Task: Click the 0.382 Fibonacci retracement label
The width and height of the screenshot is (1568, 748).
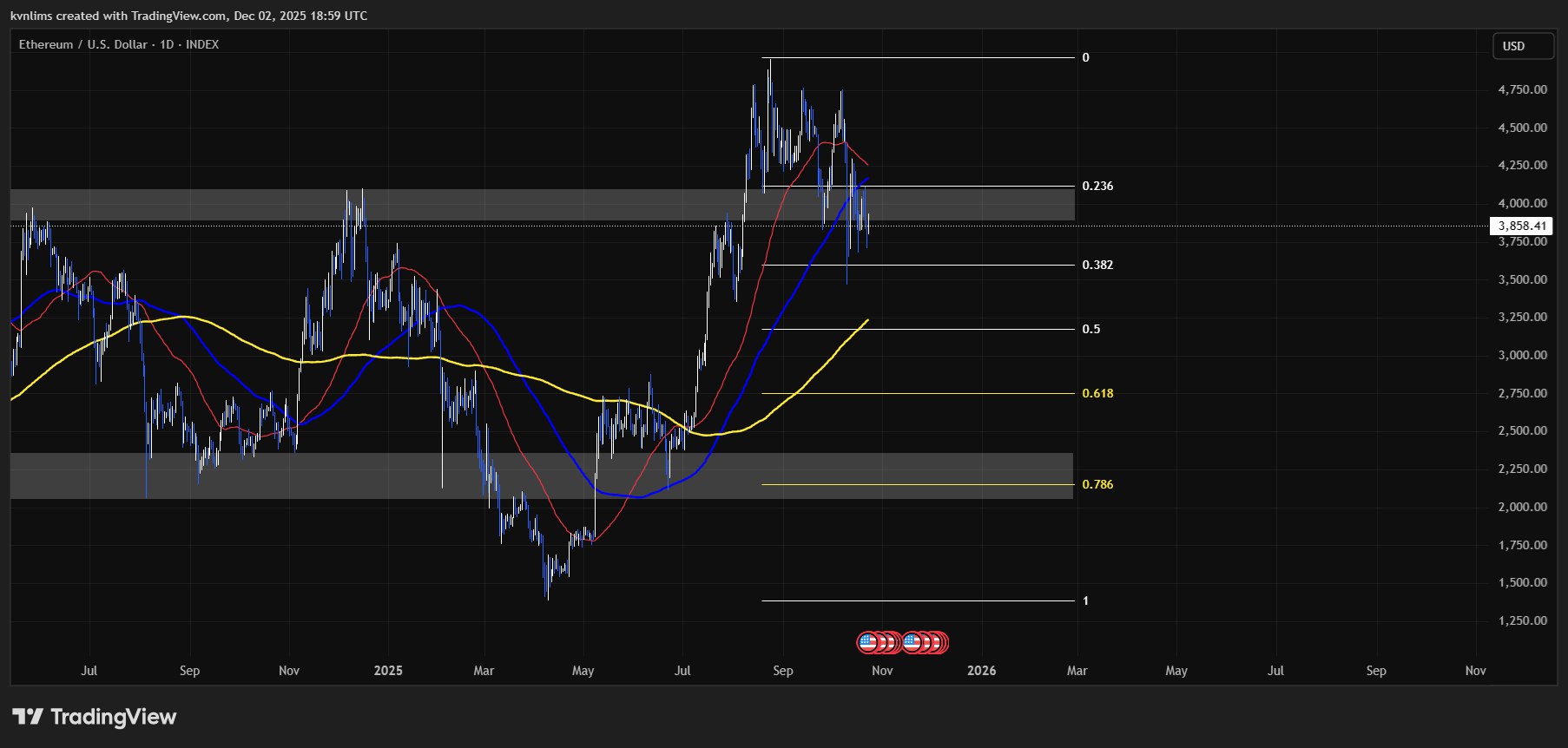Action: 1097,265
